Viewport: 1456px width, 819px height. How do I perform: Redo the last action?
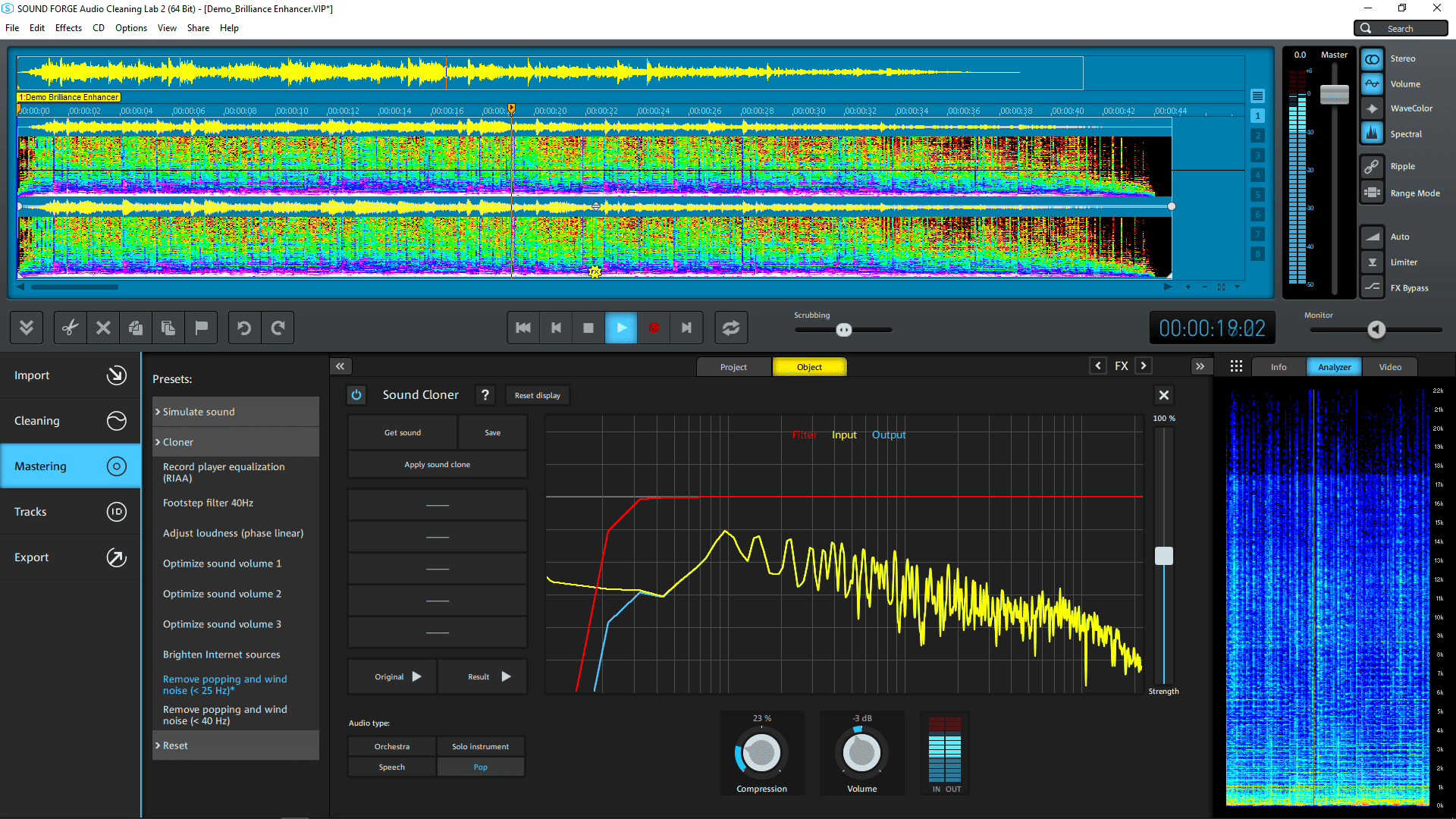278,328
